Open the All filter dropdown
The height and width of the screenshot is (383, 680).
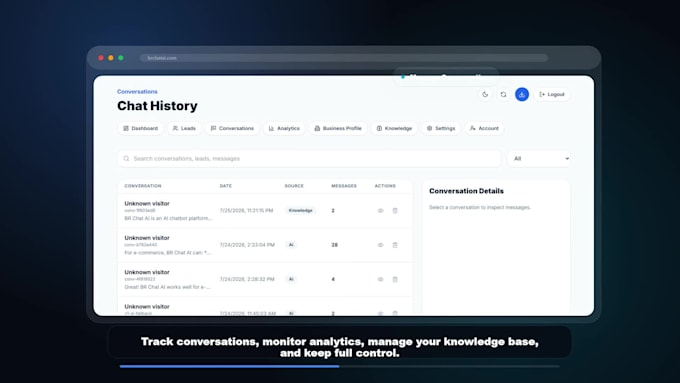(539, 159)
